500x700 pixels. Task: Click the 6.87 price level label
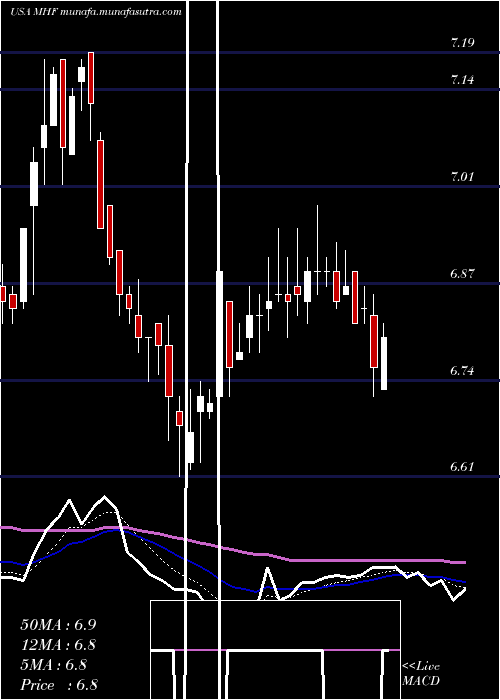[462, 274]
